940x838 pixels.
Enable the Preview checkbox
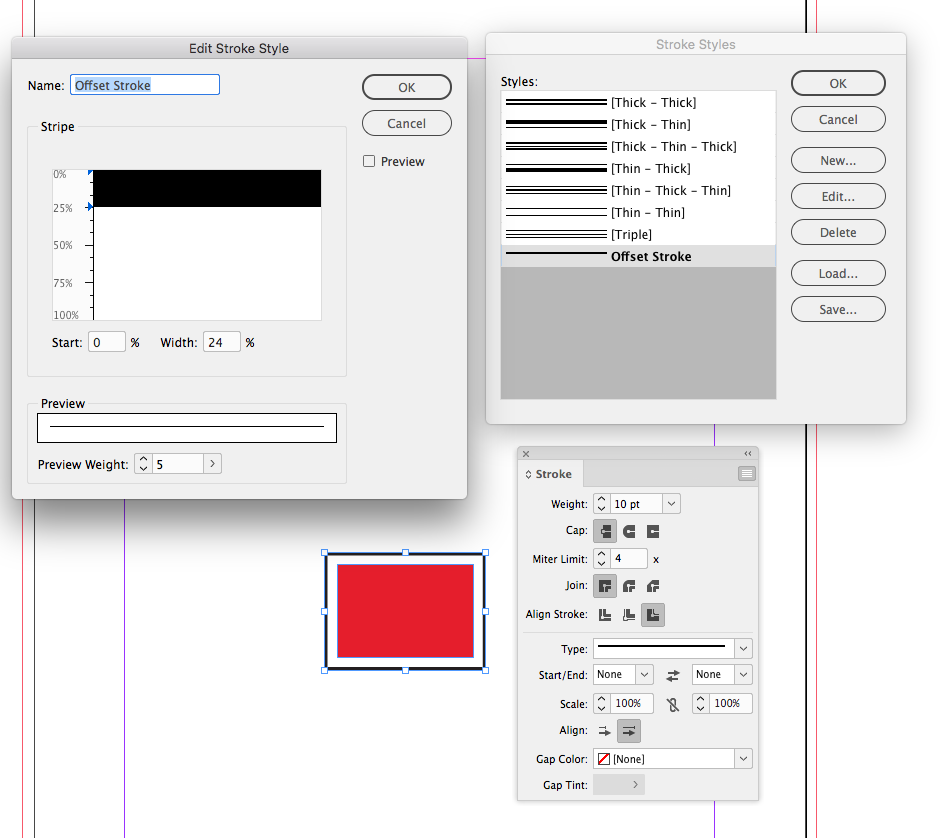[x=369, y=161]
